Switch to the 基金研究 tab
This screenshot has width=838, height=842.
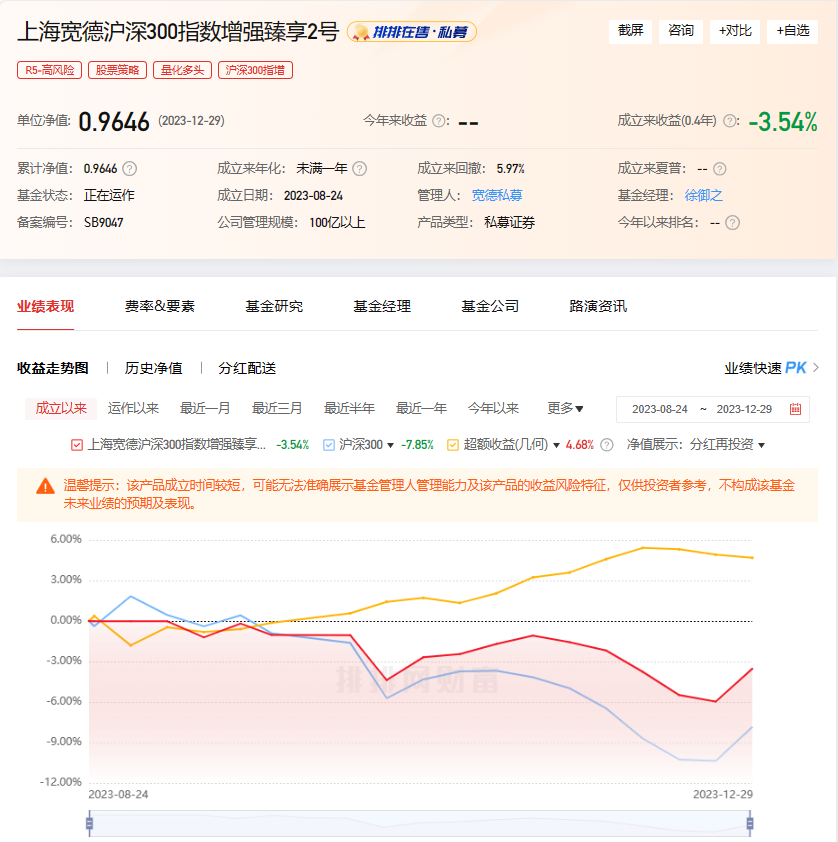point(274,307)
